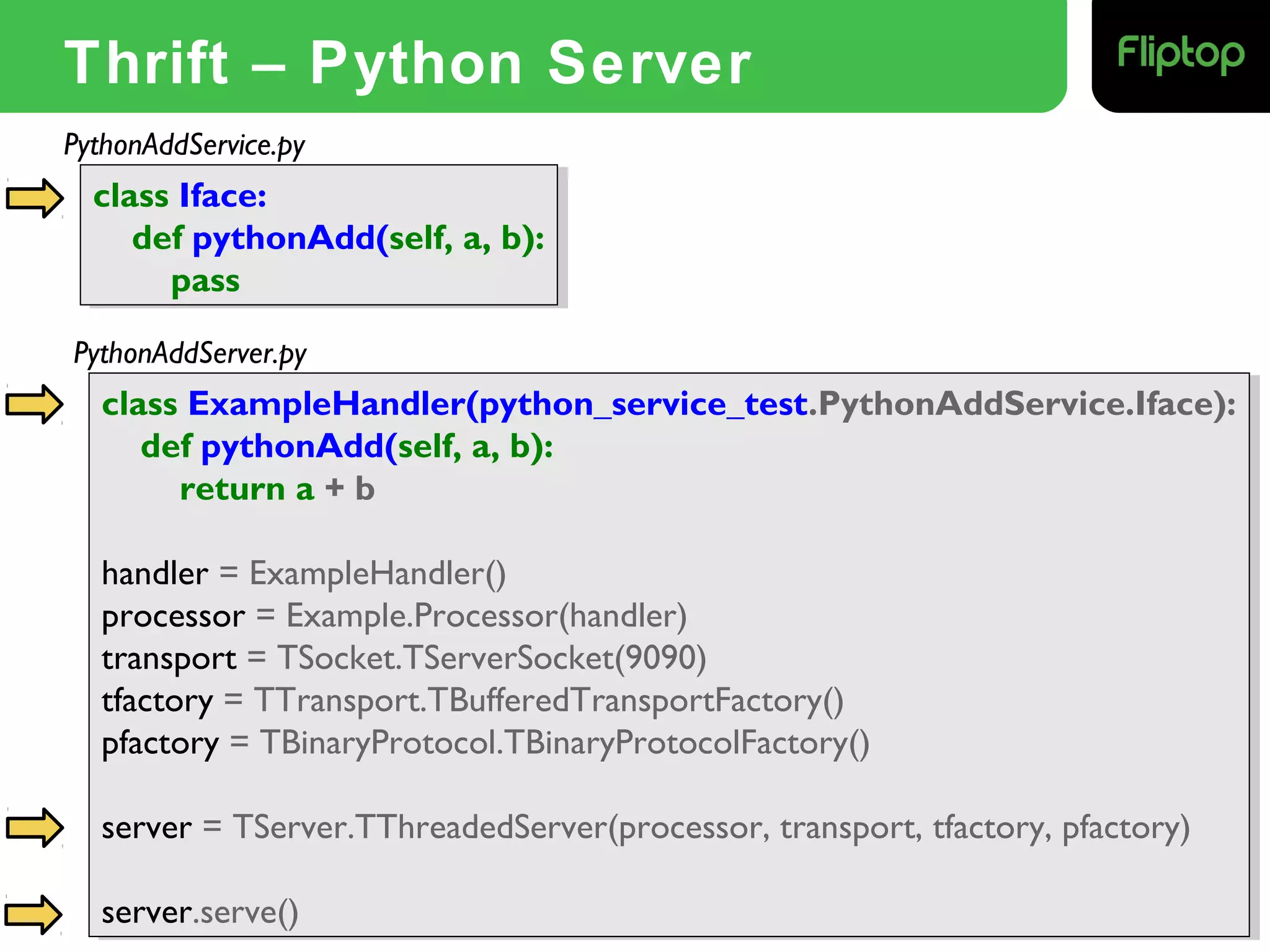Viewport: 1270px width, 952px height.
Task: Select the file name label 'PythonAddService.py'
Action: coord(184,146)
